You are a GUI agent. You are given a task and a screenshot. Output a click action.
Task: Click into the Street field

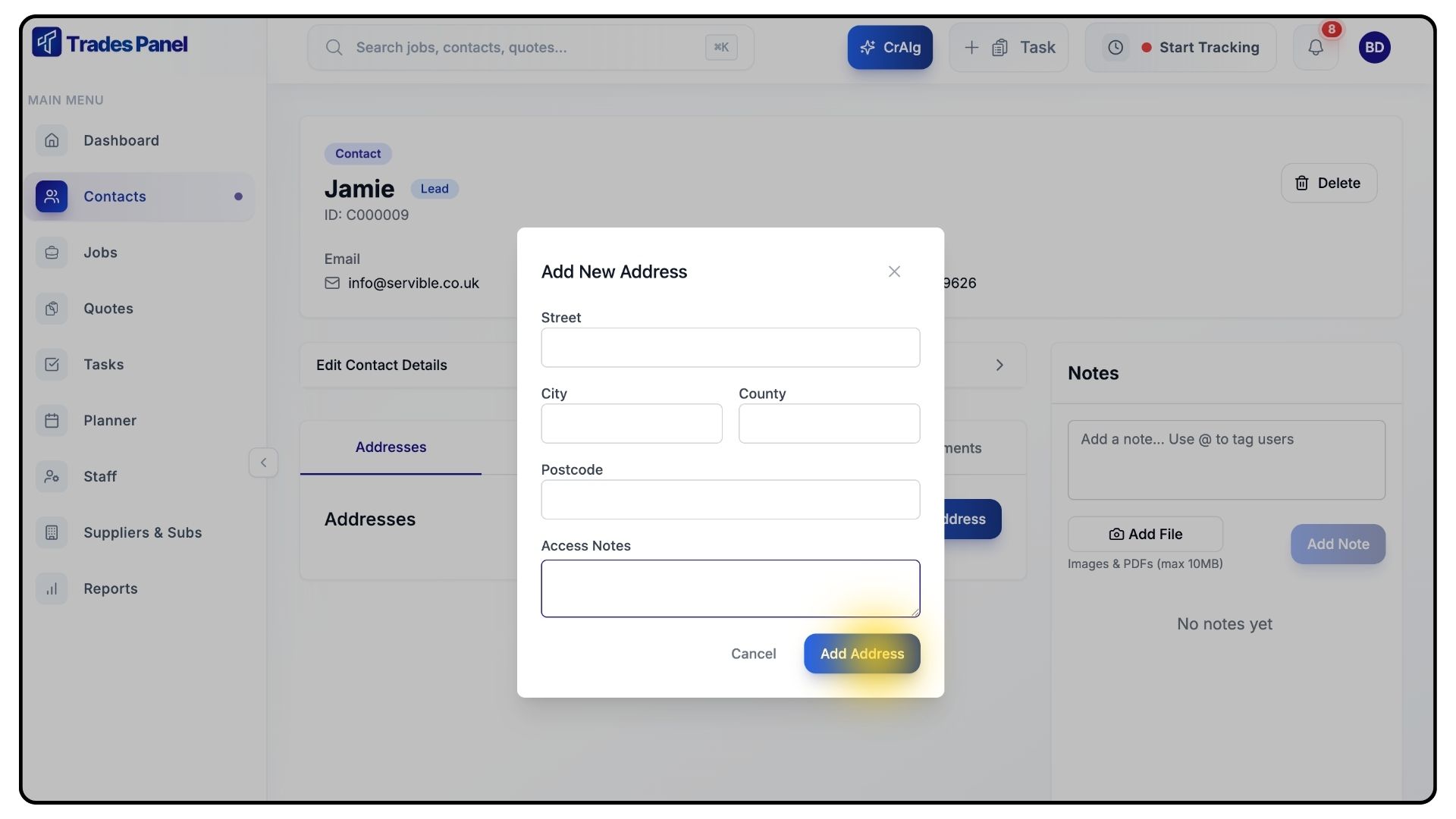click(x=730, y=347)
